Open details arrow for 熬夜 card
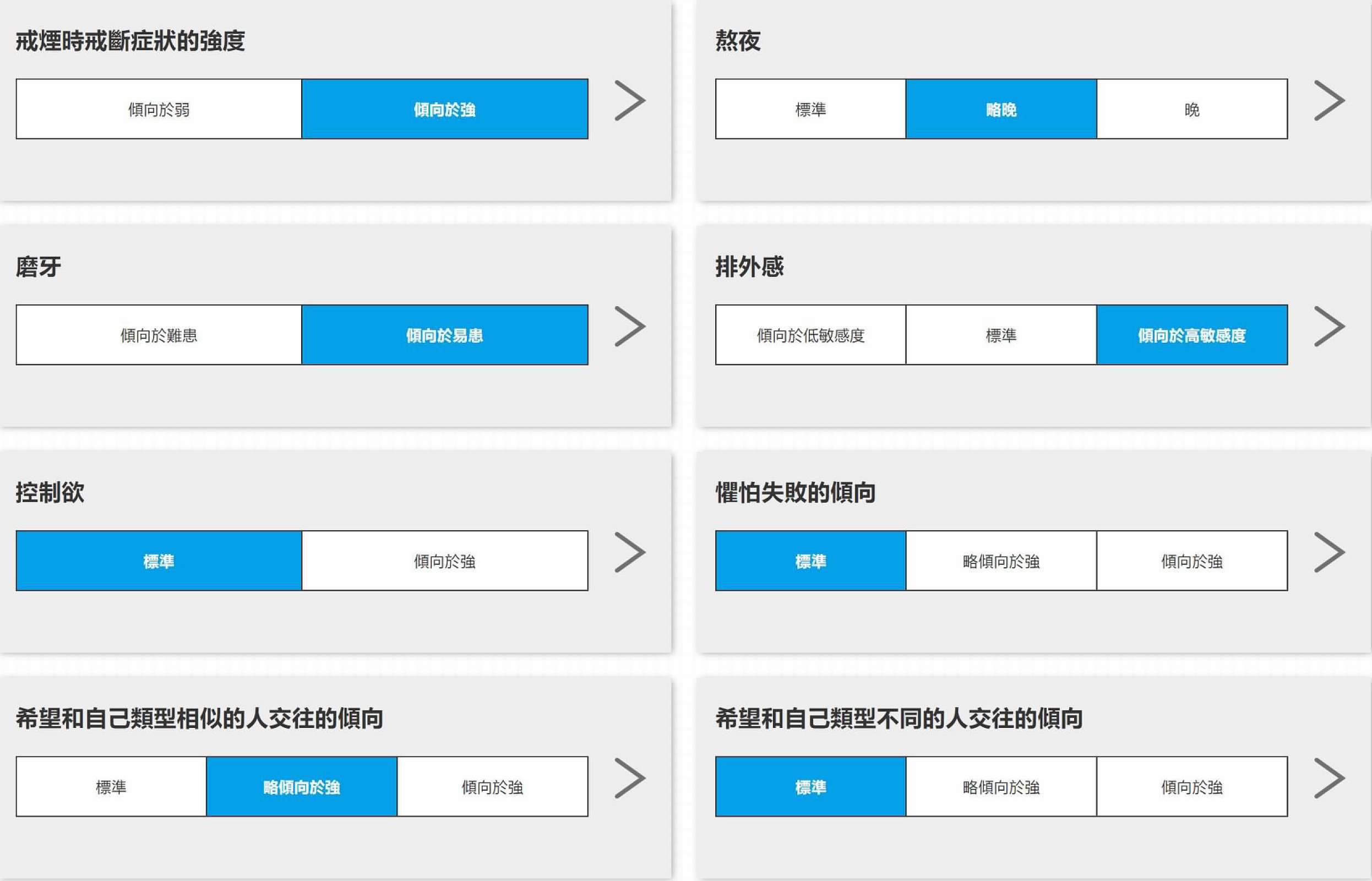Image resolution: width=1372 pixels, height=881 pixels. 1330,101
